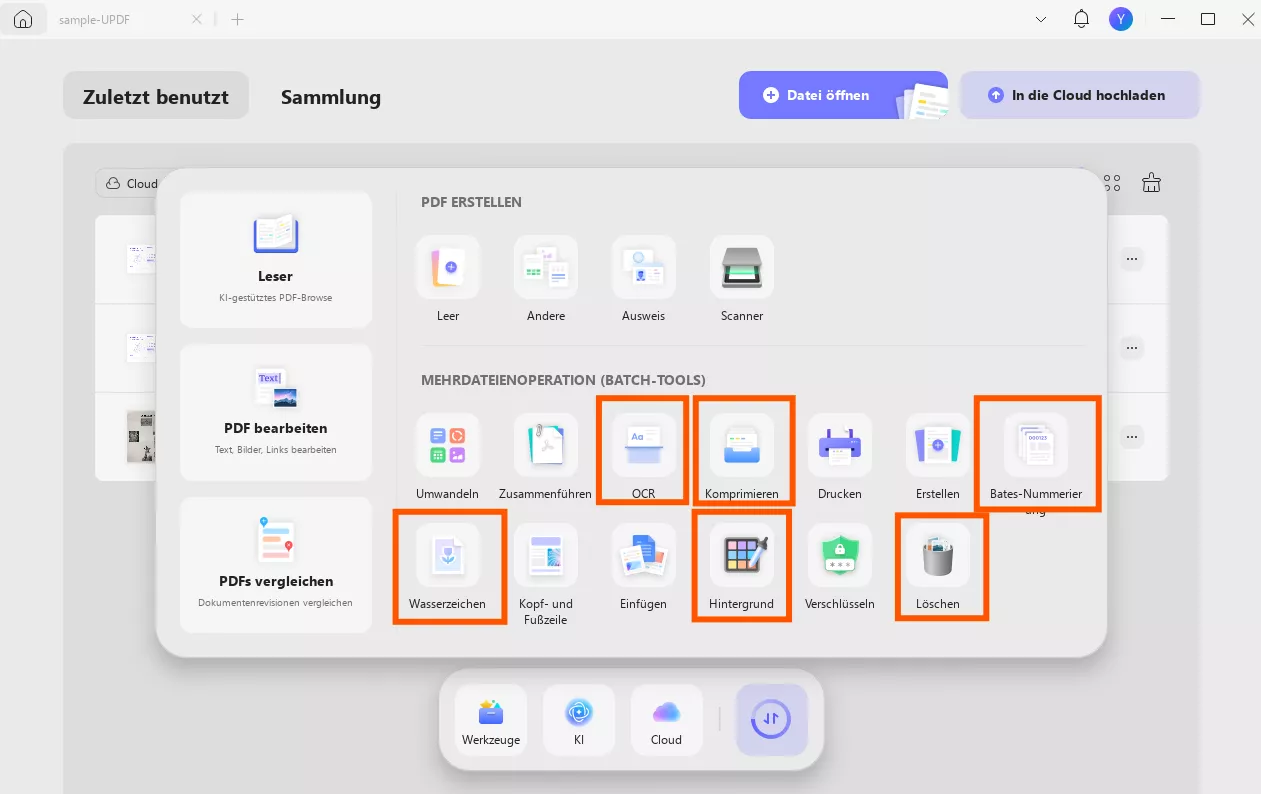The width and height of the screenshot is (1261, 794).
Task: Click In die Cloud hochladen
Action: 1080,95
